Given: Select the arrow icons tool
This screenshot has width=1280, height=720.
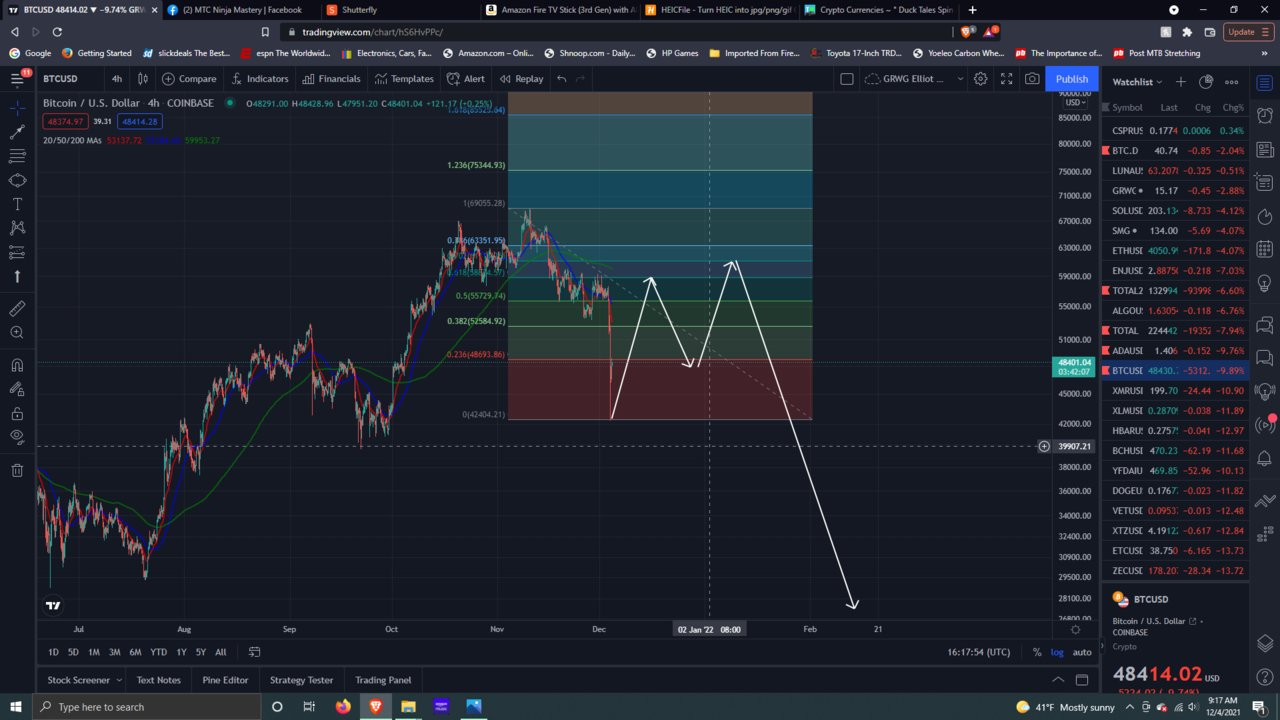Looking at the screenshot, I should (17, 276).
